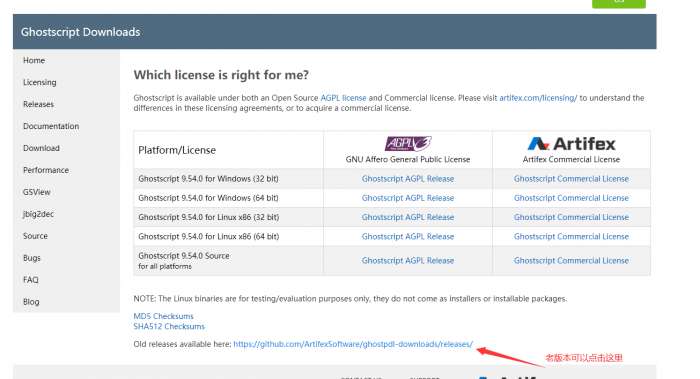Open the old releases GitHub link

tap(353, 344)
